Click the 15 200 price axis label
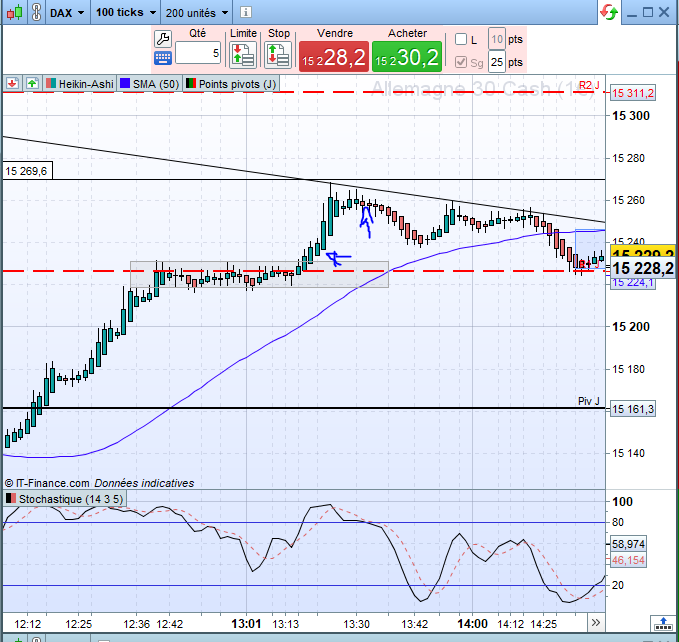Screen dimensions: 679x642 point(630,327)
